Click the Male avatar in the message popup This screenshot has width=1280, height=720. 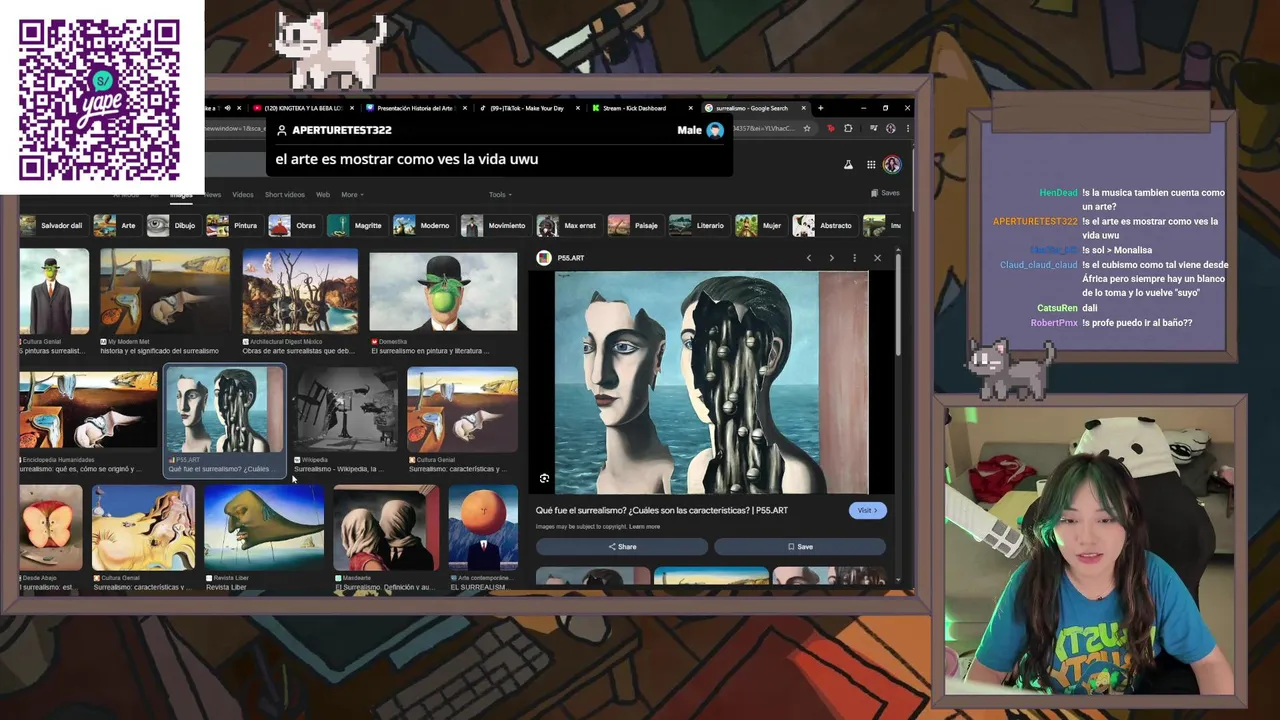pyautogui.click(x=715, y=130)
